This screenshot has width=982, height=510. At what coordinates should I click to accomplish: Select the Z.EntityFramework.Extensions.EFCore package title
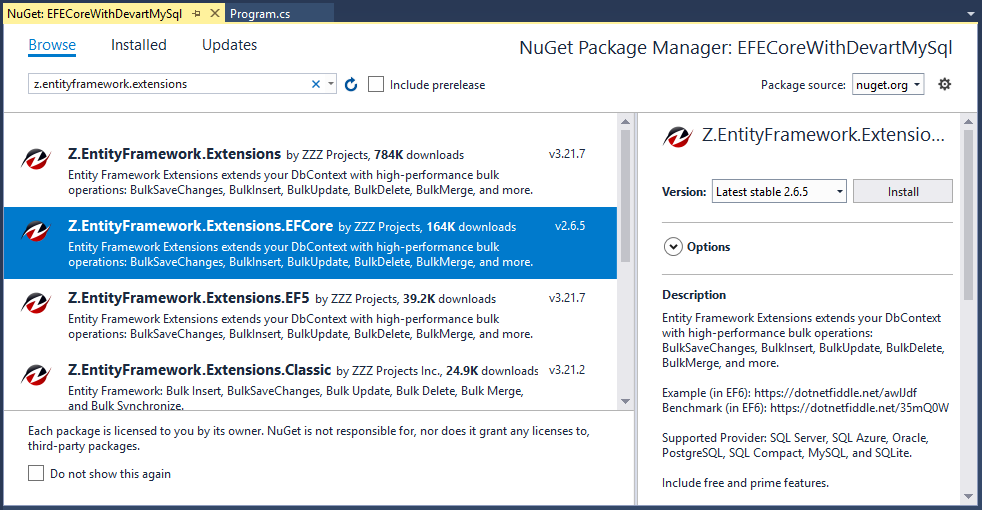pyautogui.click(x=200, y=226)
